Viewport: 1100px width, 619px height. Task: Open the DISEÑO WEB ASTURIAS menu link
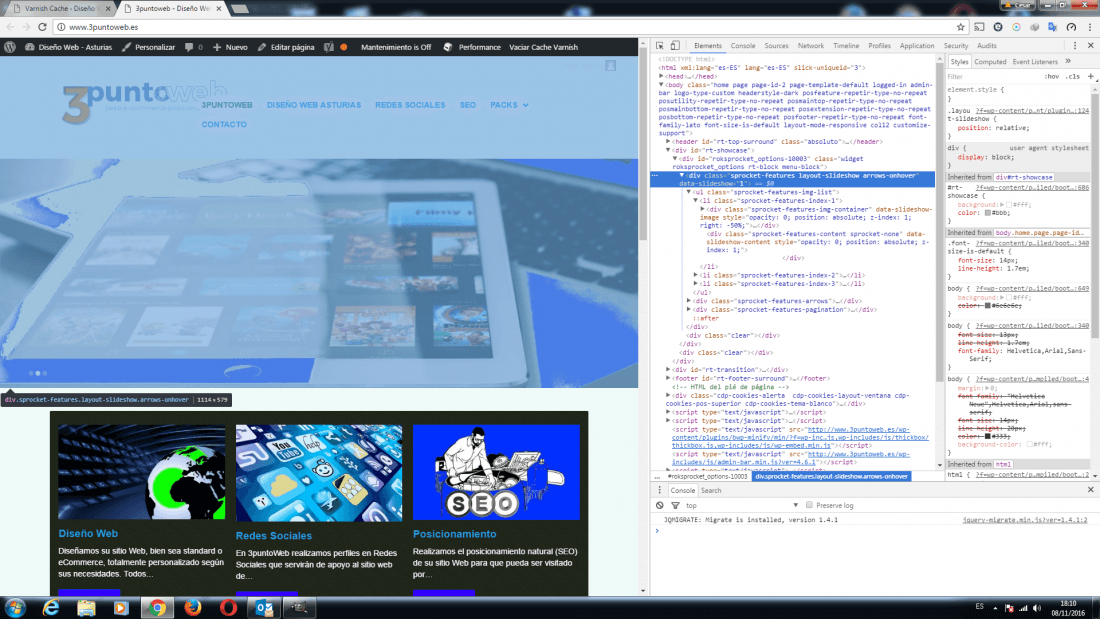314,105
